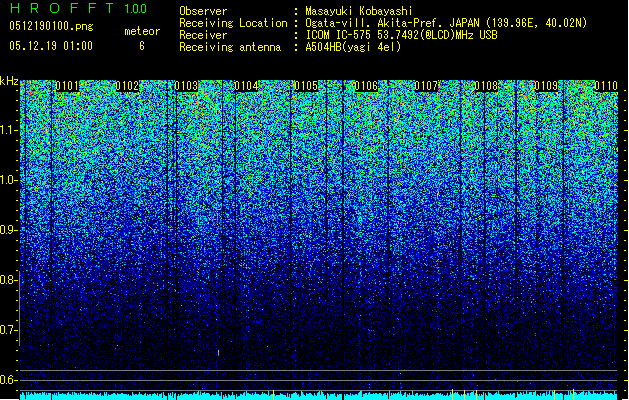This screenshot has width=629, height=400.
Task: Click the 1.1 frequency axis label
Action: pyautogui.click(x=8, y=130)
